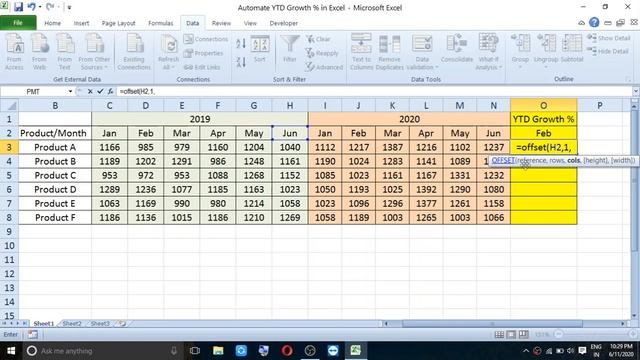Select cell containing Product C
Image resolution: width=640 pixels, height=360 pixels.
55,176
